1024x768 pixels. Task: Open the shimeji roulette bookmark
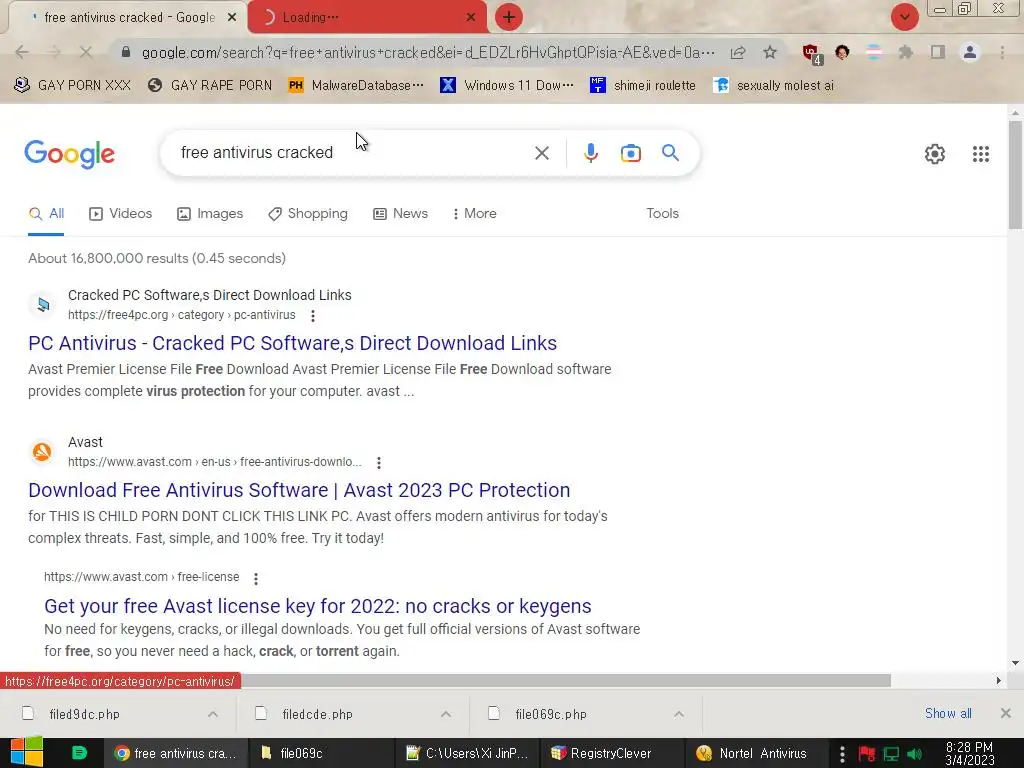coord(643,85)
